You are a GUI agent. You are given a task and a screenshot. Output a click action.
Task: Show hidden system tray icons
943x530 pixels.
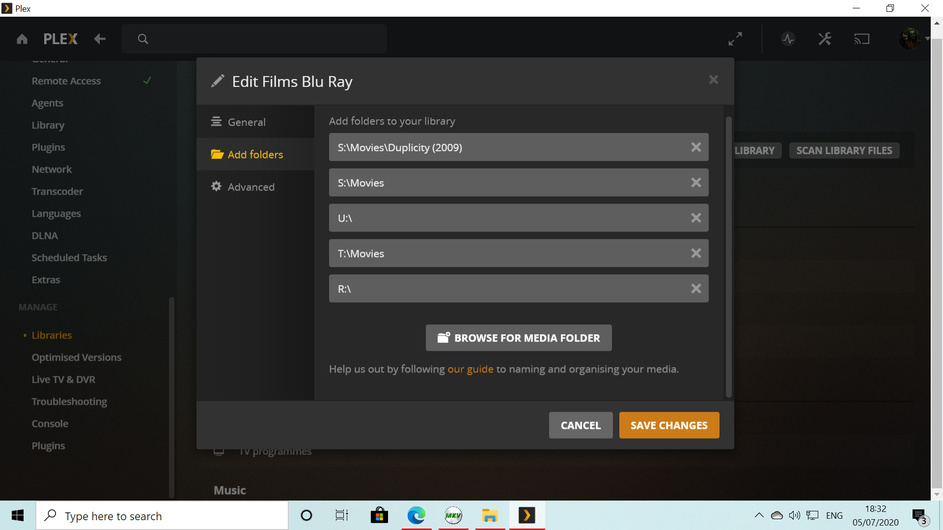click(759, 516)
